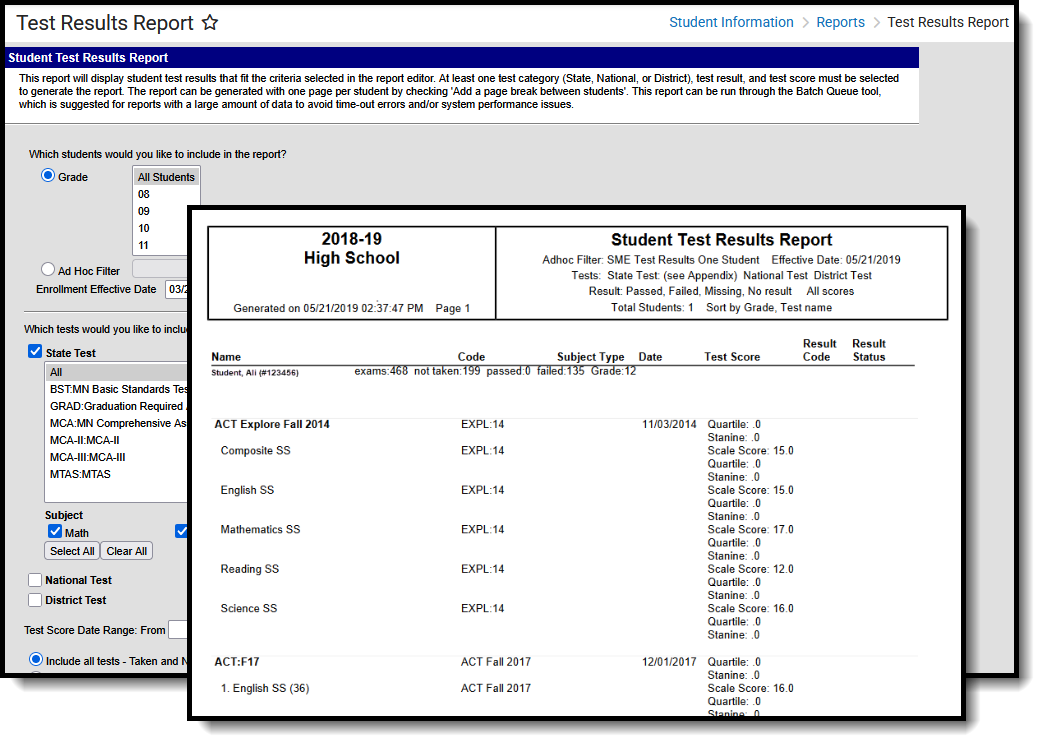Select the Ad Hoc Filter radio button
The width and height of the screenshot is (1044, 746).
point(48,270)
